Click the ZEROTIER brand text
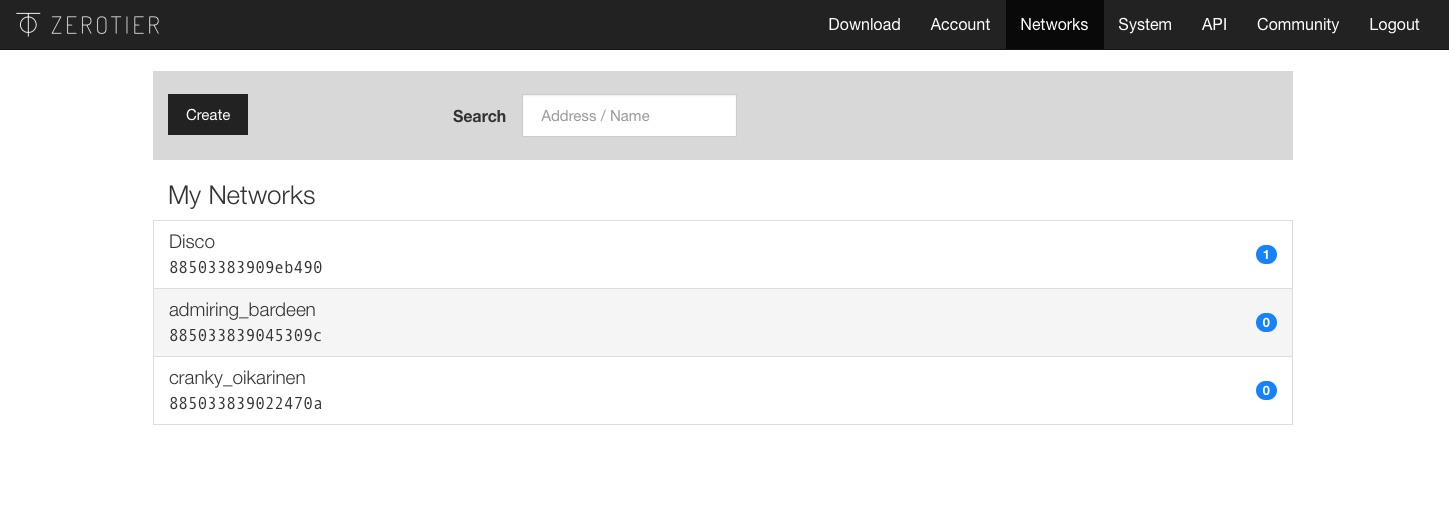The image size is (1449, 527). [105, 25]
